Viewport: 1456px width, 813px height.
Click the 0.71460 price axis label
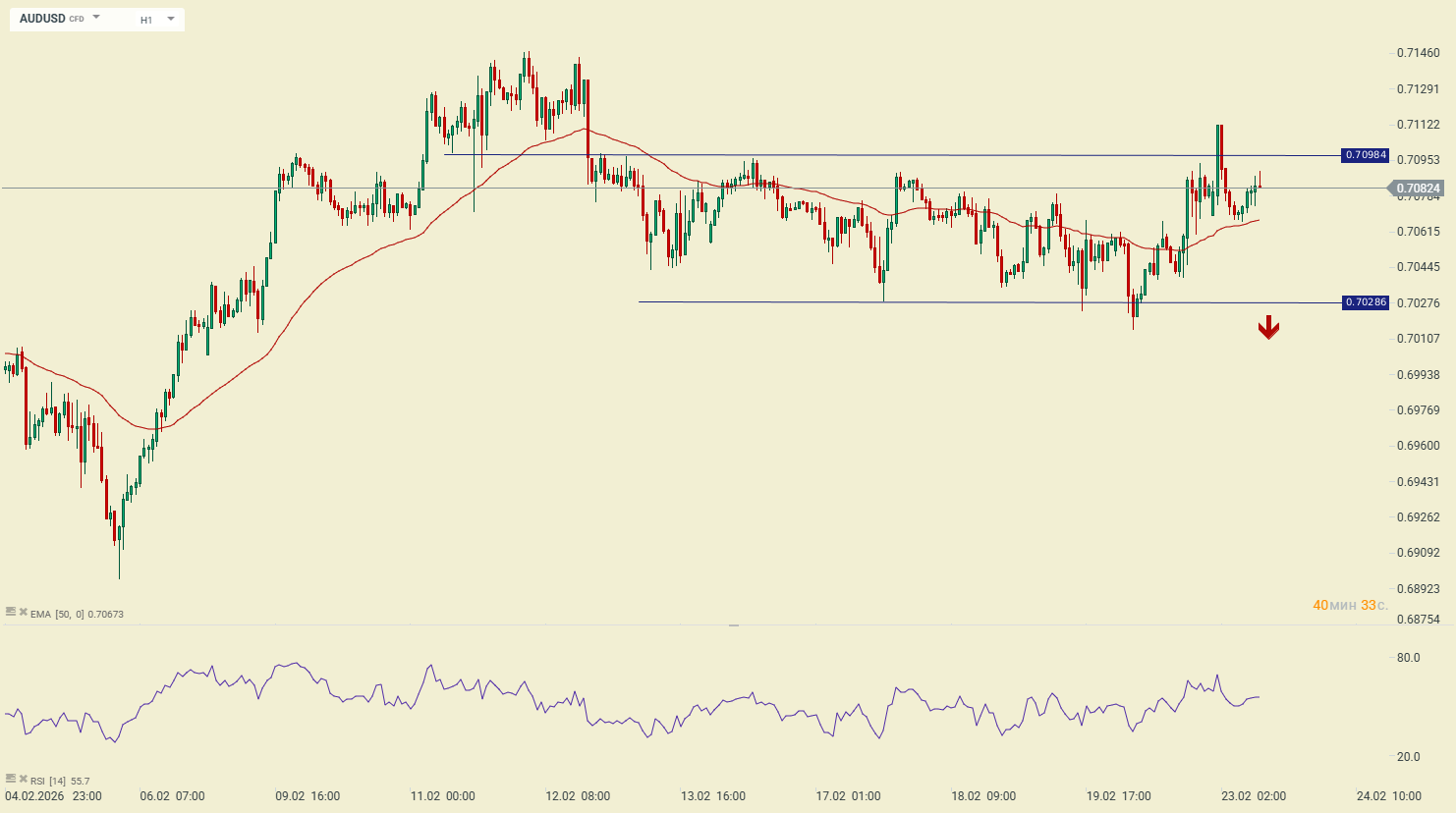click(1418, 53)
